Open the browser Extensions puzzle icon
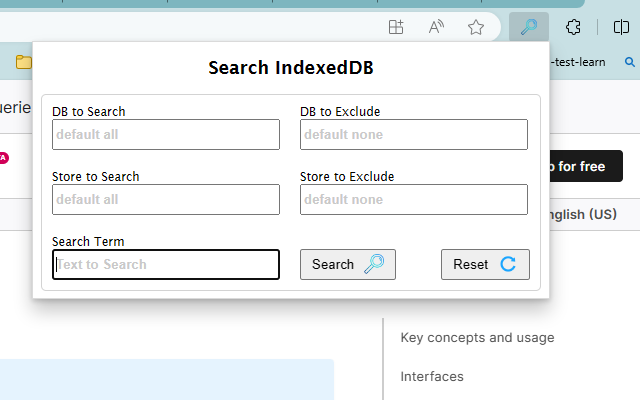Viewport: 640px width, 400px height. pyautogui.click(x=573, y=27)
